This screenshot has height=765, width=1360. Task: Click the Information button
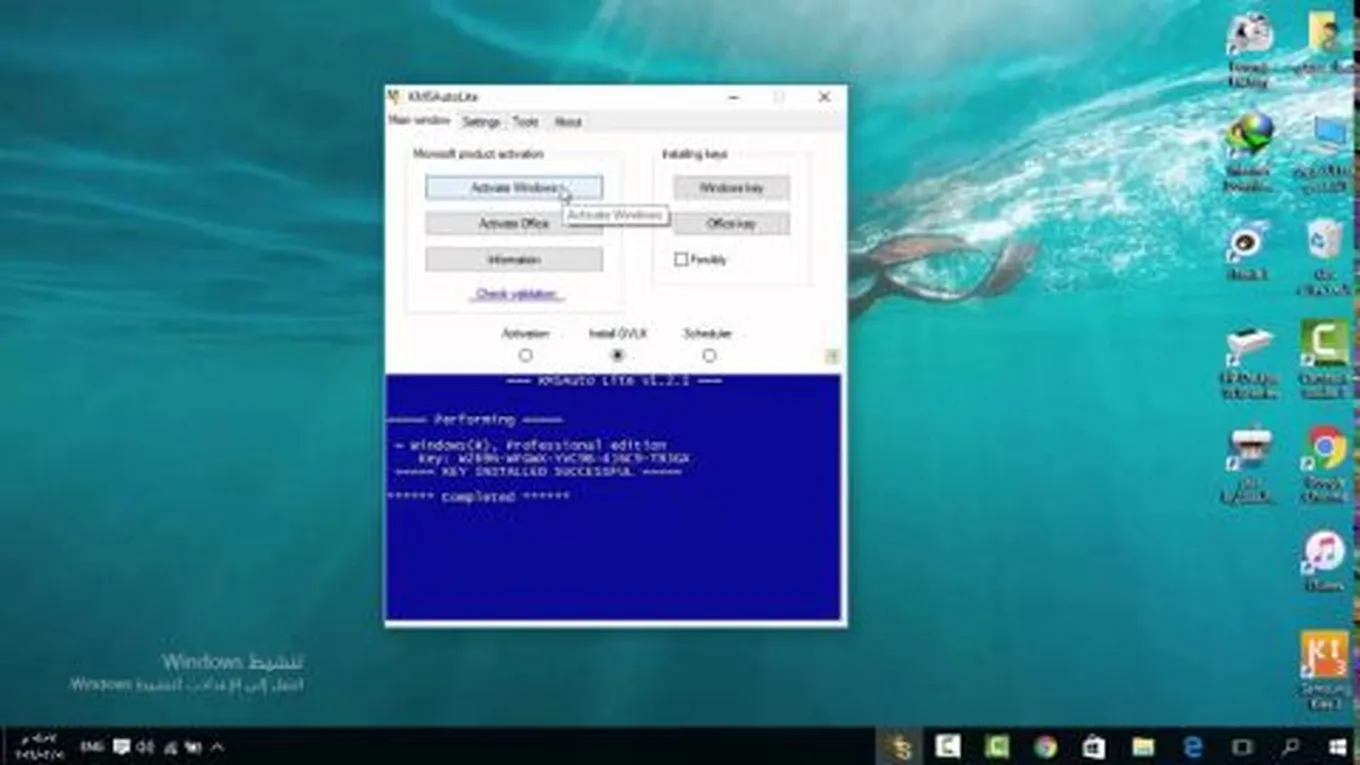click(x=514, y=260)
